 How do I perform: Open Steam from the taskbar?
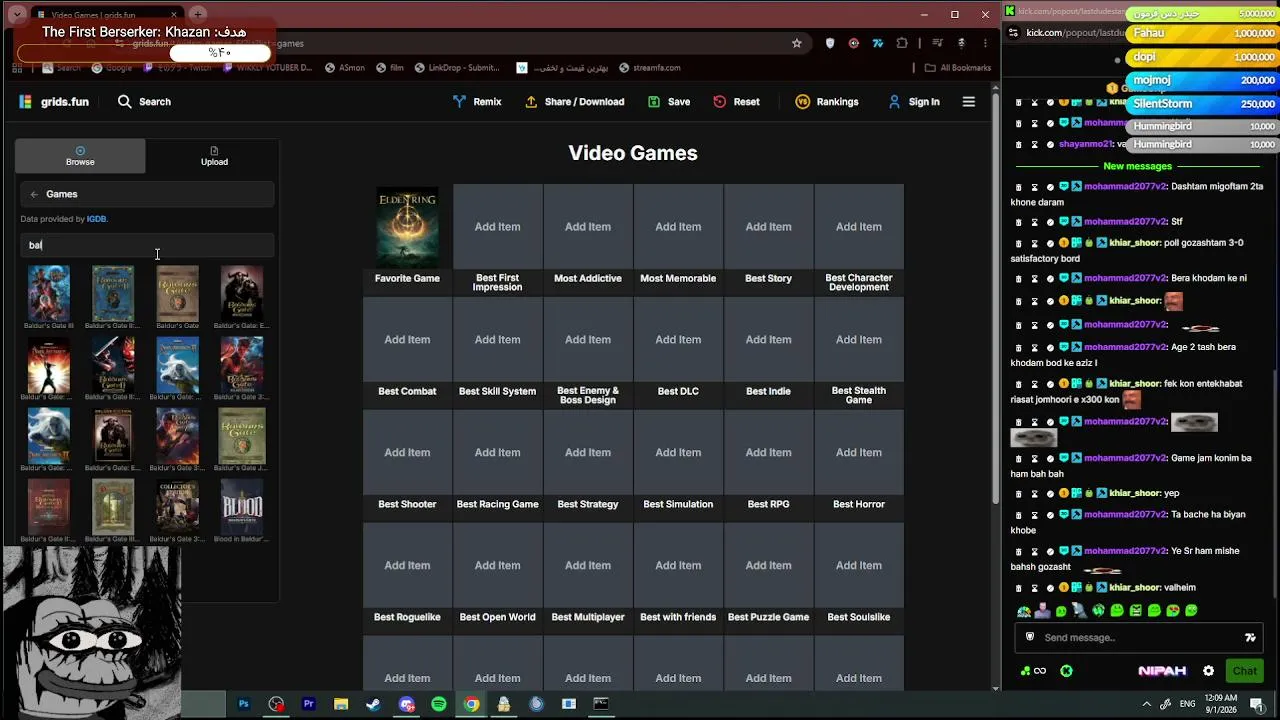pyautogui.click(x=373, y=704)
